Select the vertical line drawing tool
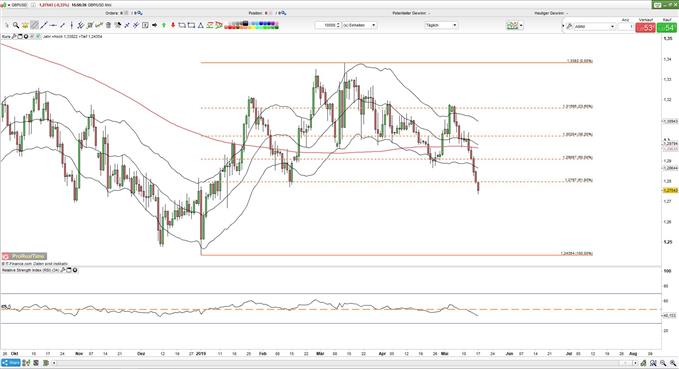This screenshot has height=369, width=679. (x=72, y=26)
